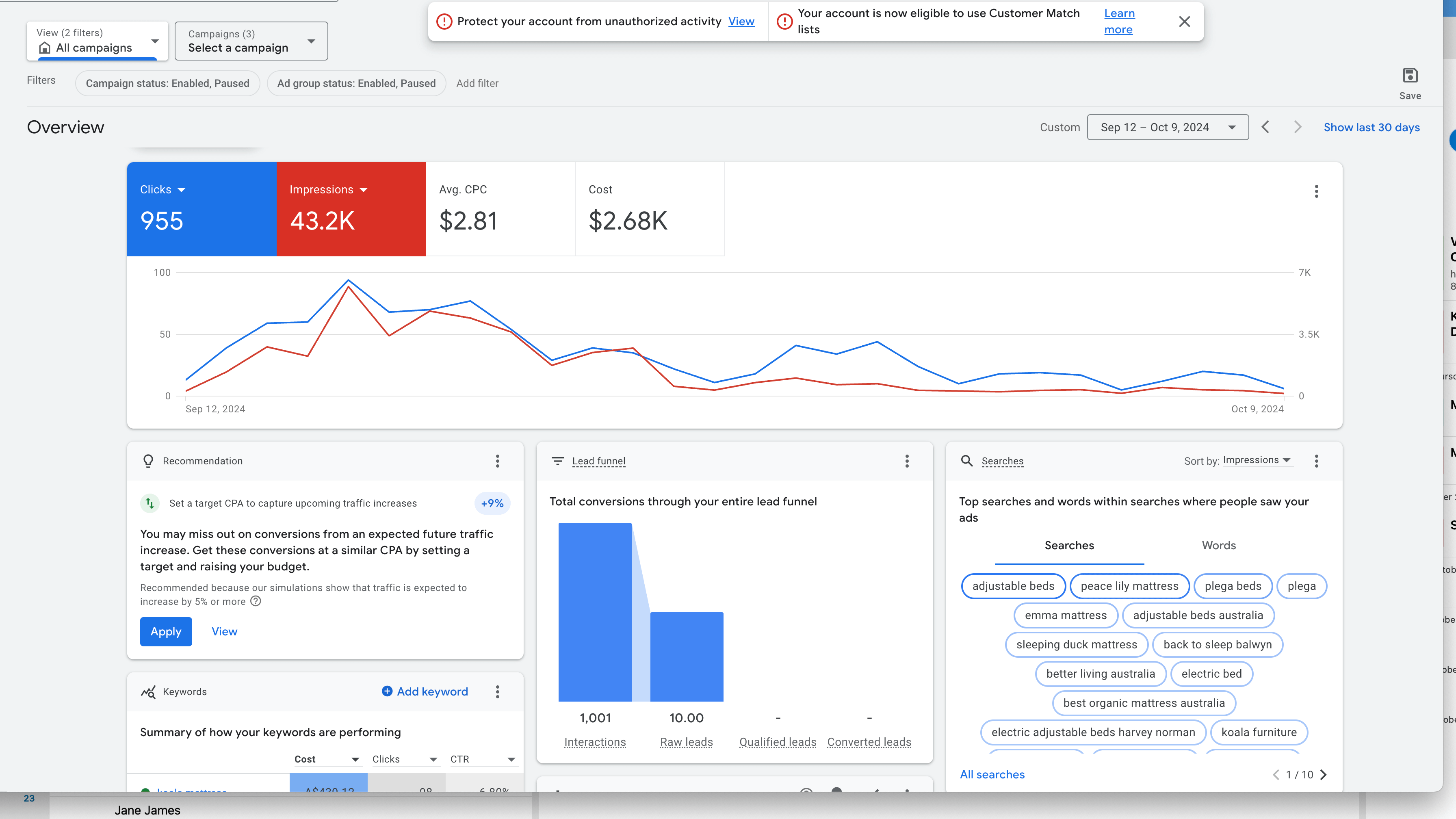
Task: Click the help icon beside traffic explanation
Action: pyautogui.click(x=256, y=601)
